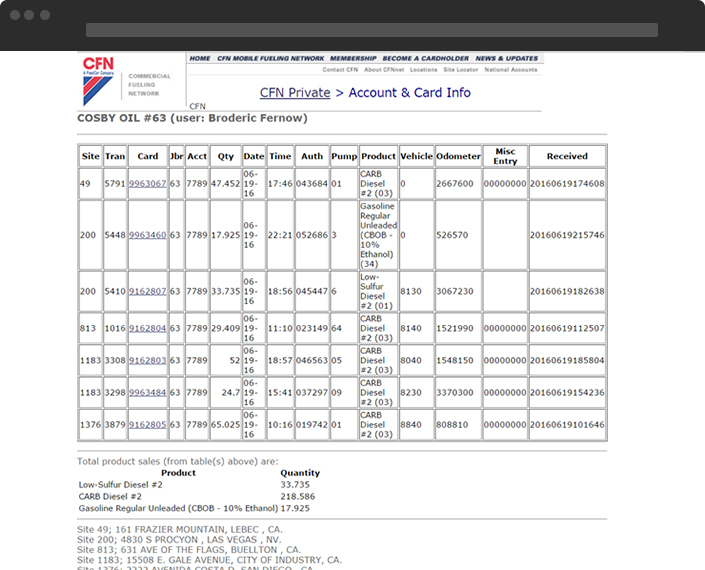The width and height of the screenshot is (705, 570).
Task: Select quantity value 65.025
Action: tap(225, 425)
